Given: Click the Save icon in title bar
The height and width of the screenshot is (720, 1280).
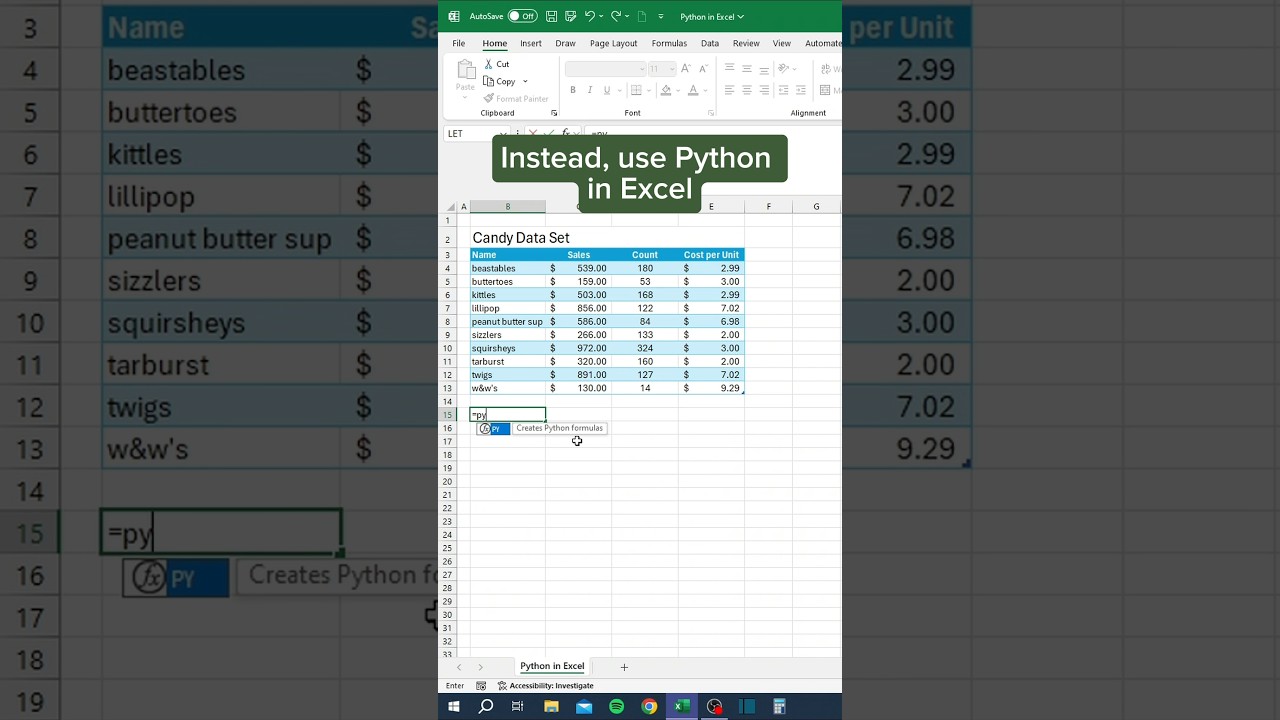Looking at the screenshot, I should tap(552, 16).
